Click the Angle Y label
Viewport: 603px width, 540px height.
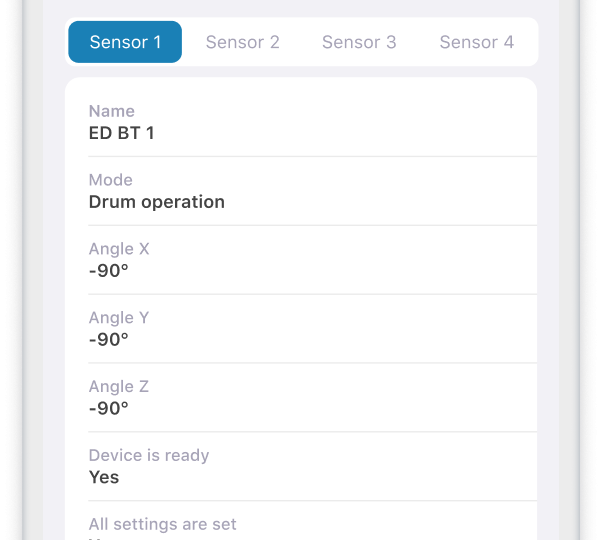119,318
